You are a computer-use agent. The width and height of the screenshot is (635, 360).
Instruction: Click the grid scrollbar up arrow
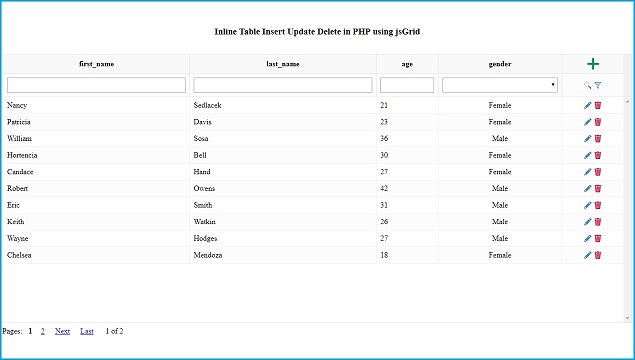point(627,102)
